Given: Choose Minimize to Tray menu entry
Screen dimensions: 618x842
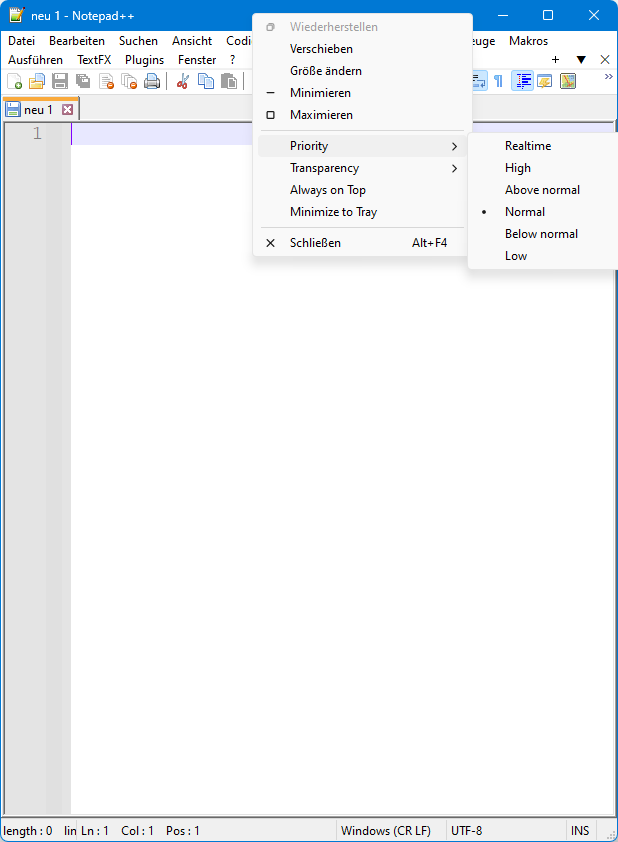Looking at the screenshot, I should [x=362, y=212].
